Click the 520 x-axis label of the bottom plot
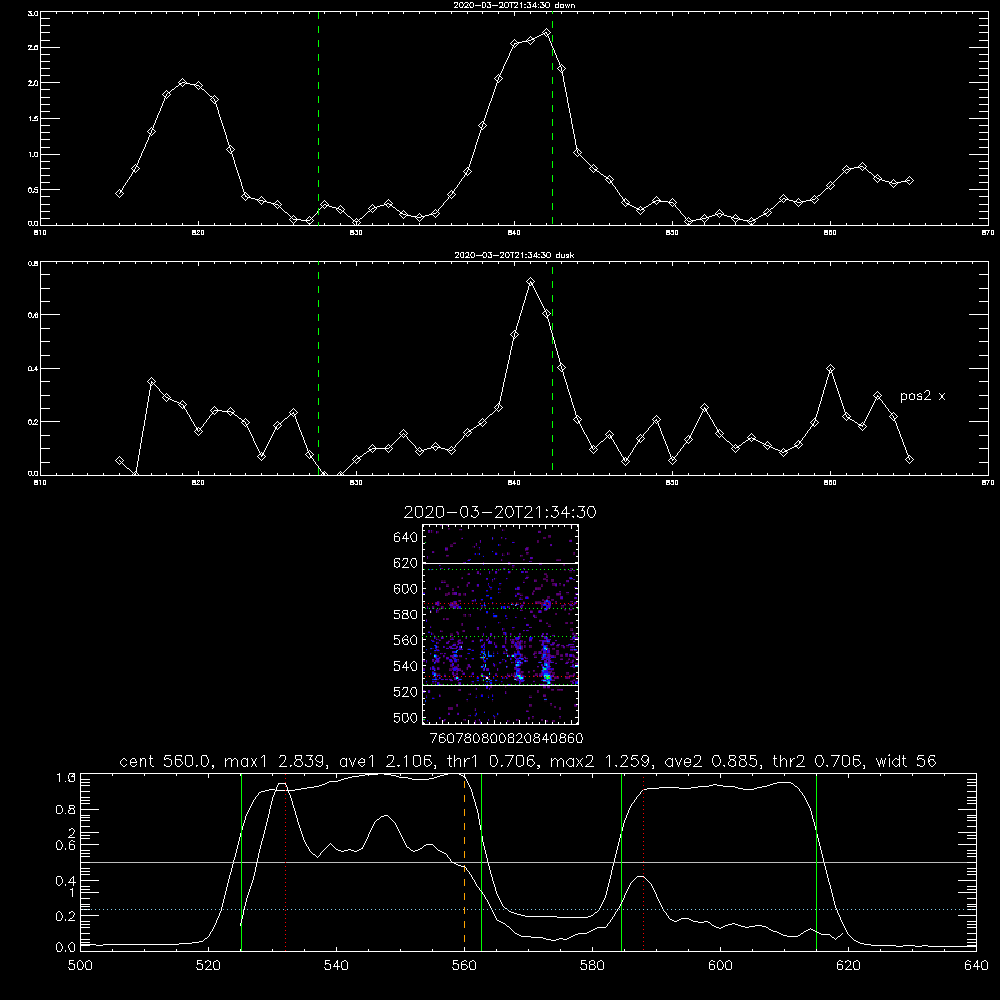The image size is (1000, 1000). (209, 966)
